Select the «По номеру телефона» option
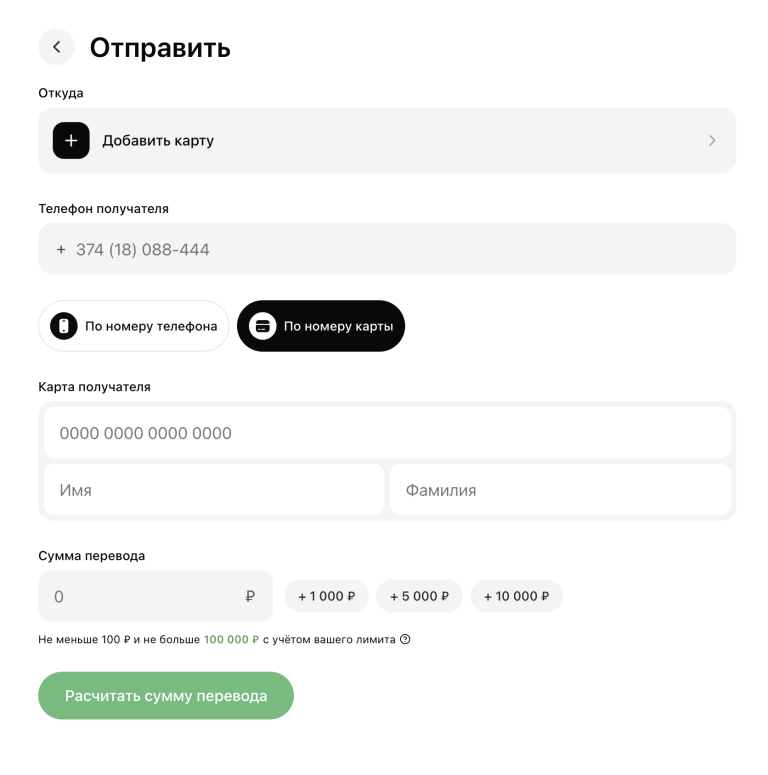 tap(134, 326)
